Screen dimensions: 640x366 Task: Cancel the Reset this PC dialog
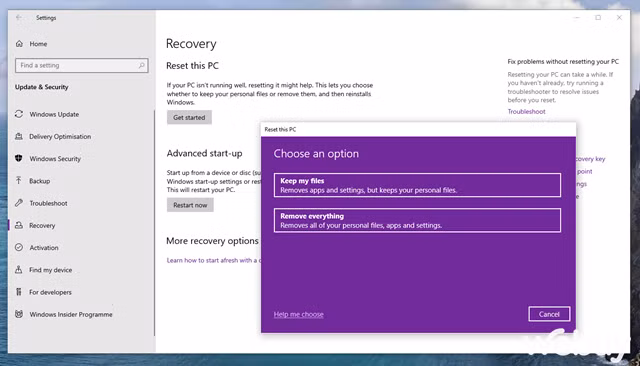[x=549, y=314]
